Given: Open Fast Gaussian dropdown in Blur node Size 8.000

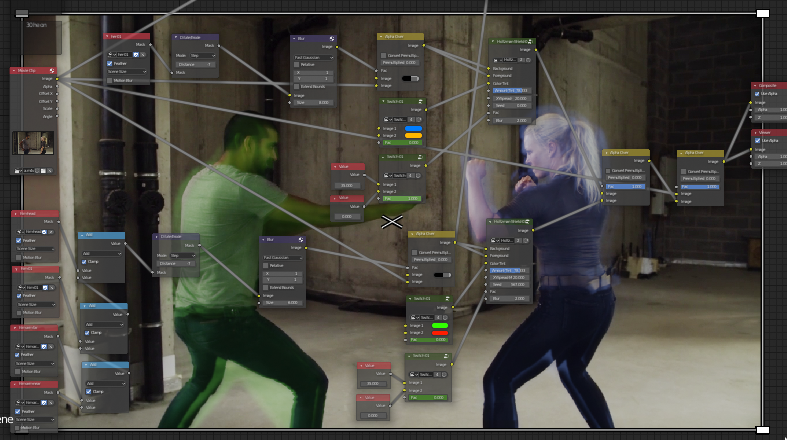Looking at the screenshot, I should (x=314, y=57).
